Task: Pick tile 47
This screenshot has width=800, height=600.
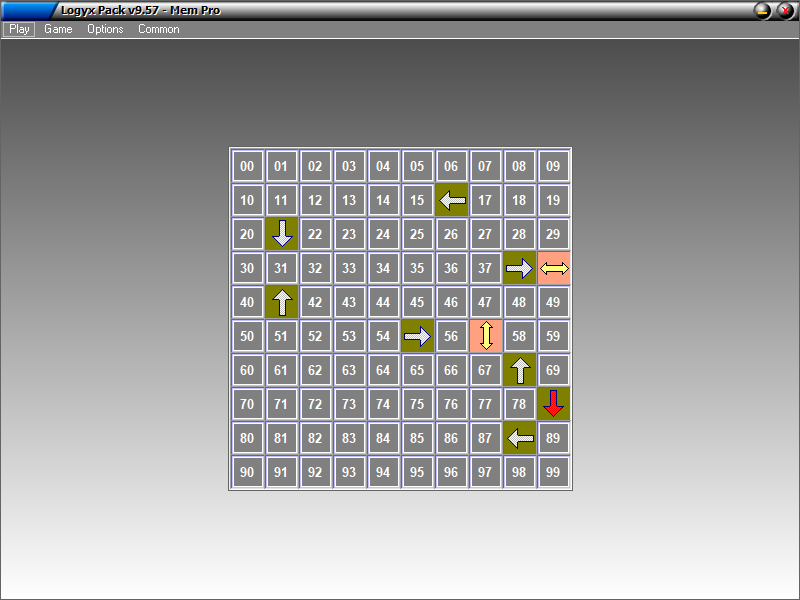Action: coord(486,302)
